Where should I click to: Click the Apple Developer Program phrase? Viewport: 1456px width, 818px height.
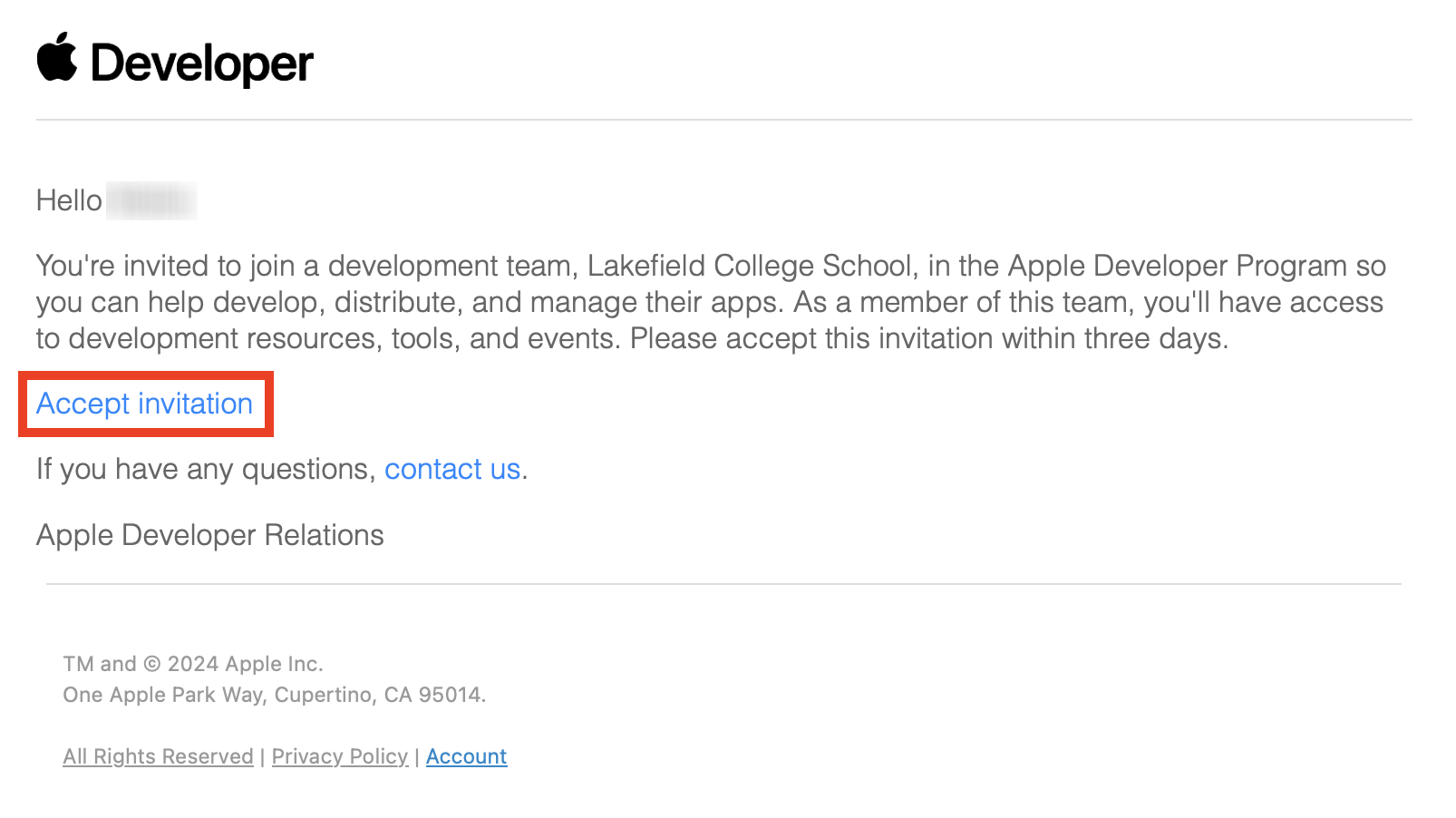coord(1177,266)
